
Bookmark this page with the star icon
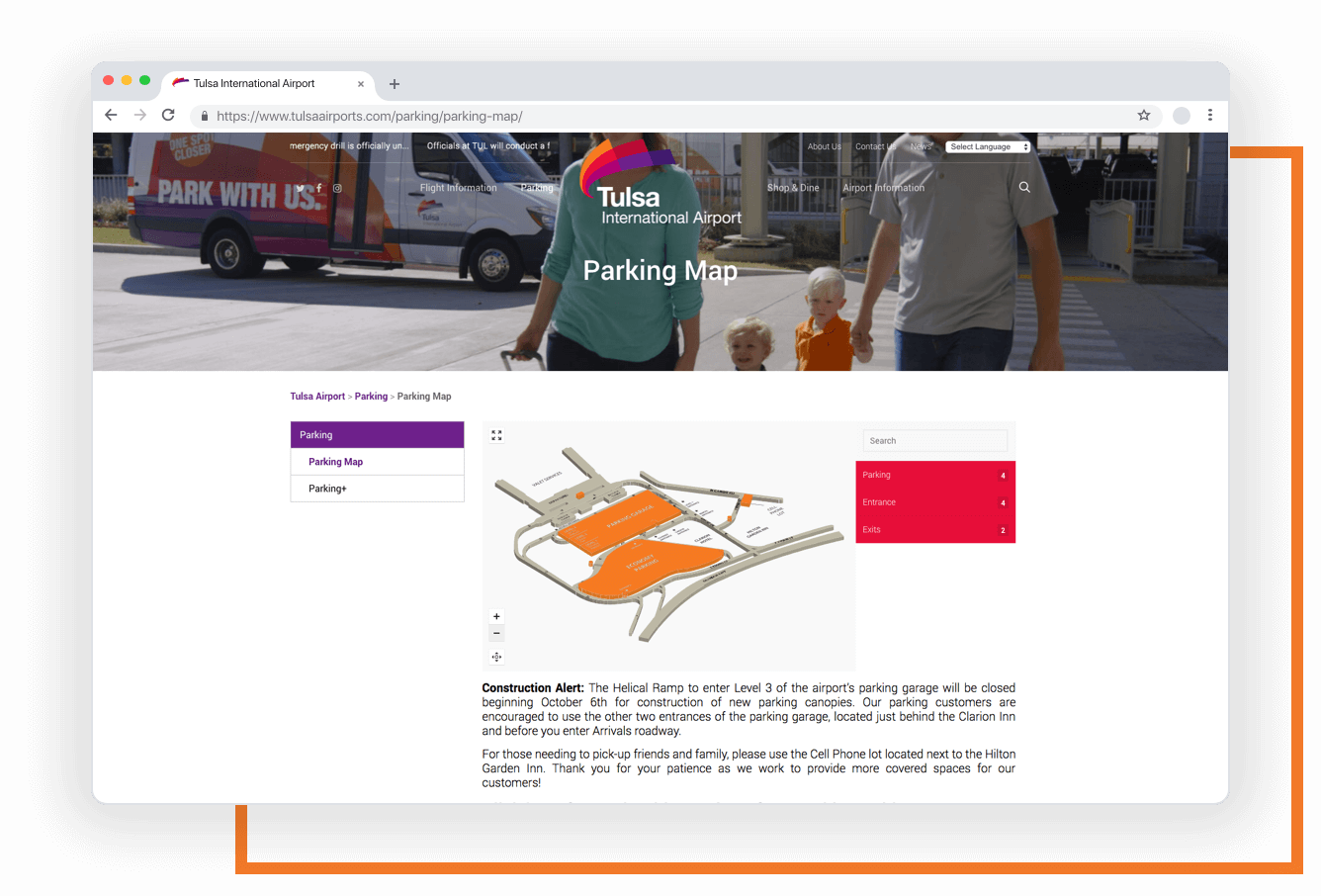point(1144,116)
